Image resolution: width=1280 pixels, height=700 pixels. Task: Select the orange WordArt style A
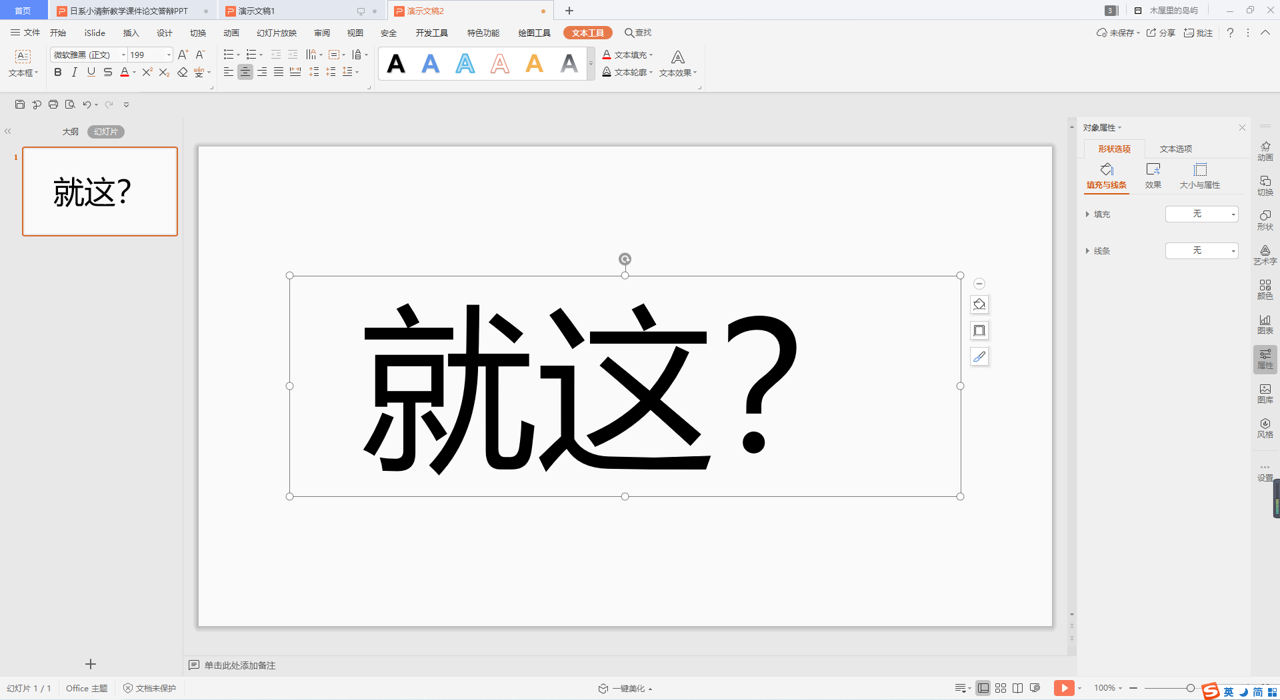tap(534, 64)
